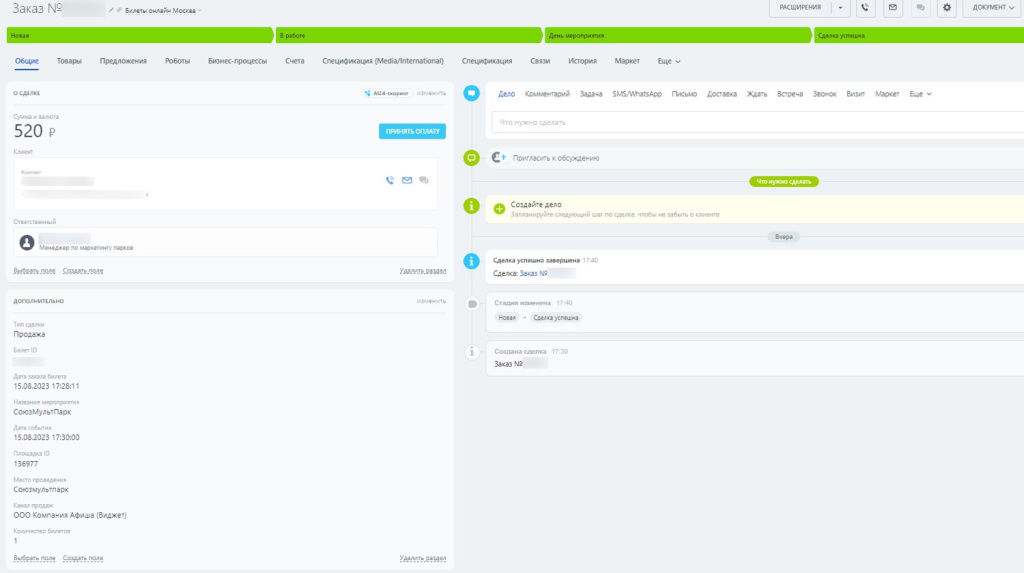The width and height of the screenshot is (1024, 573).
Task: Set deal stage to Сделка успешна
Action: coord(919,35)
